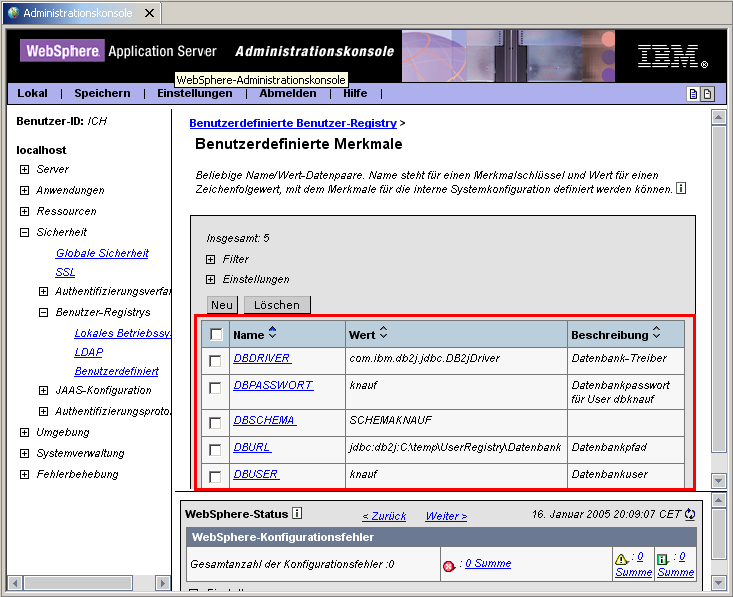Click the status panel scroll-down arrow

(x=719, y=583)
